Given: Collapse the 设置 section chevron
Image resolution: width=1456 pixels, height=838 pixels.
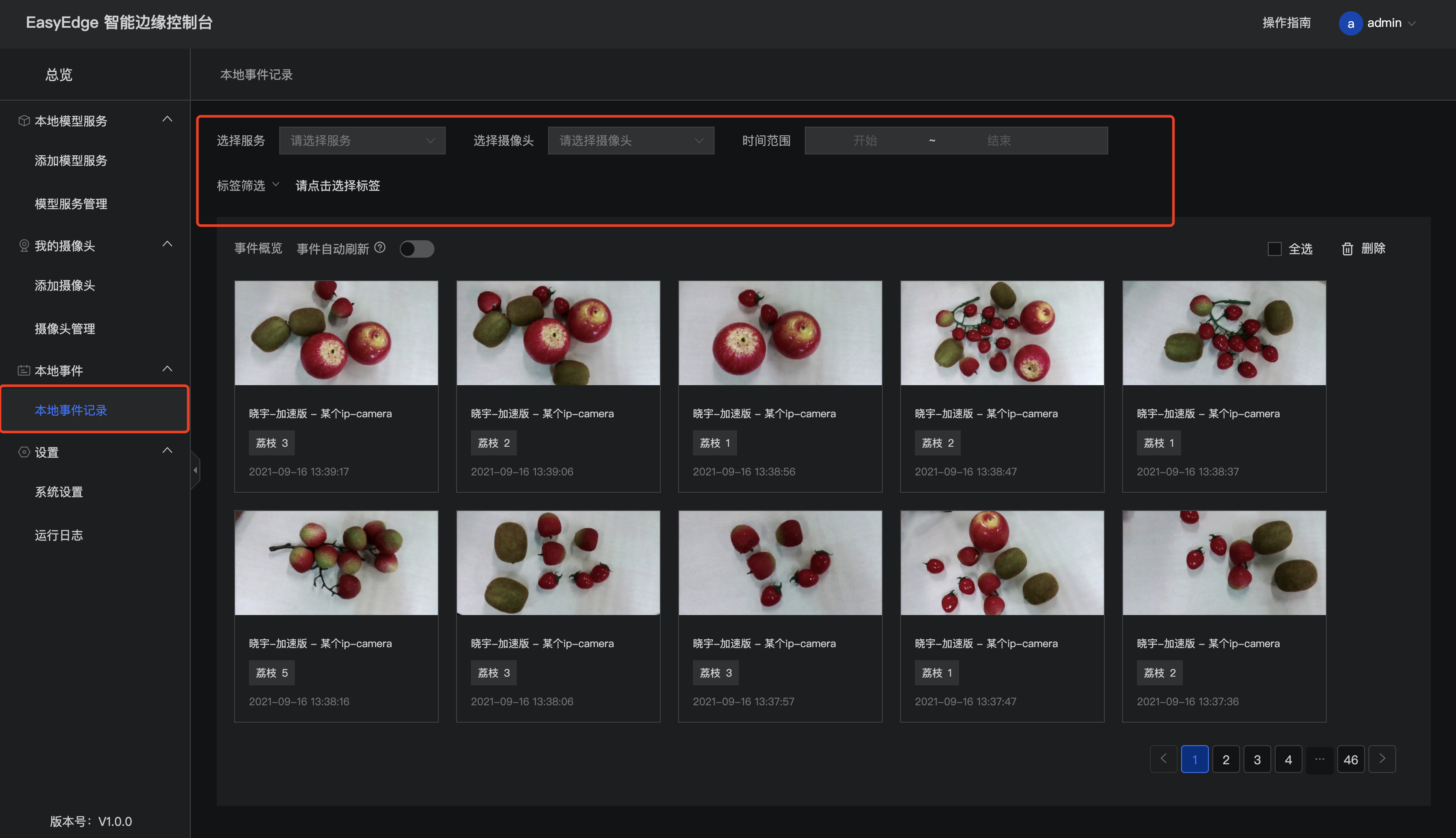Looking at the screenshot, I should [167, 451].
